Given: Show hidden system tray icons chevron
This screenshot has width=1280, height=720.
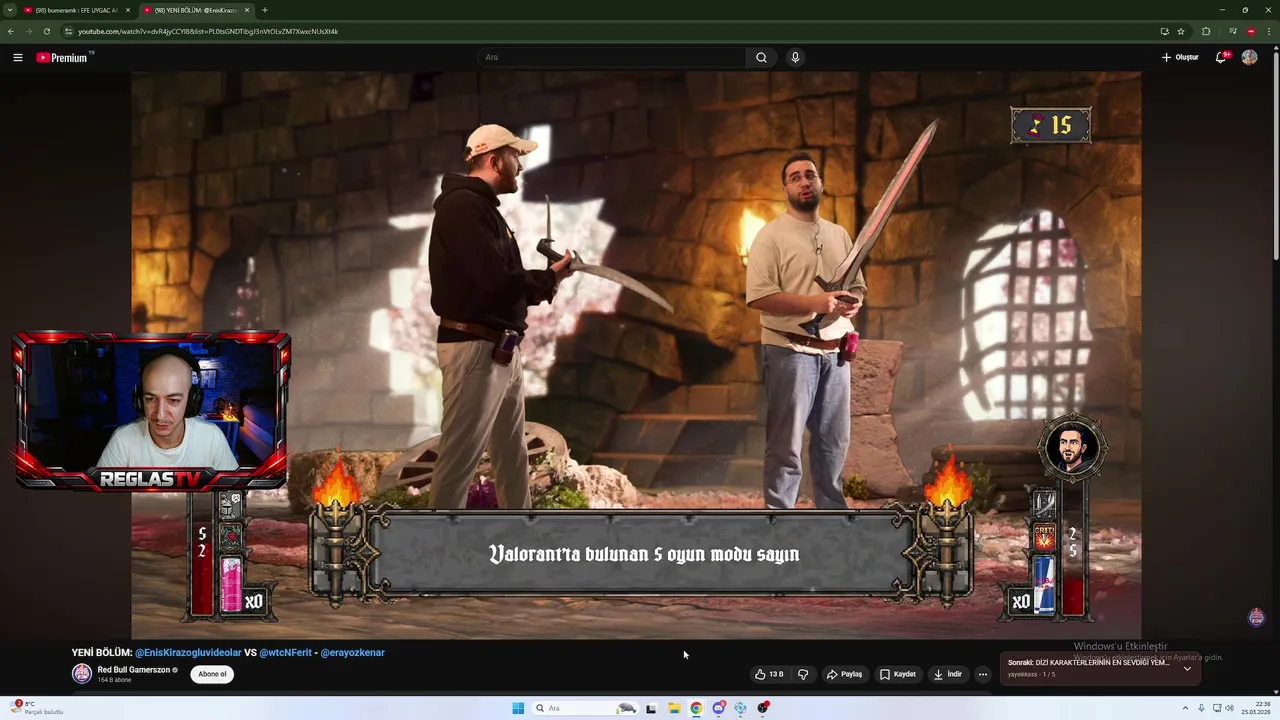Looking at the screenshot, I should pos(1186,708).
